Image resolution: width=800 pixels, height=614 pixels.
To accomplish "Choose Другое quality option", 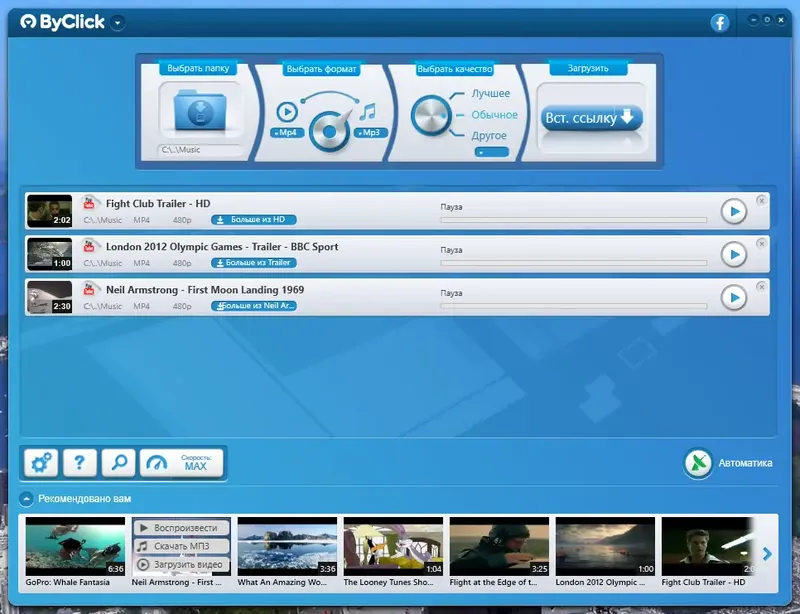I will pos(489,136).
